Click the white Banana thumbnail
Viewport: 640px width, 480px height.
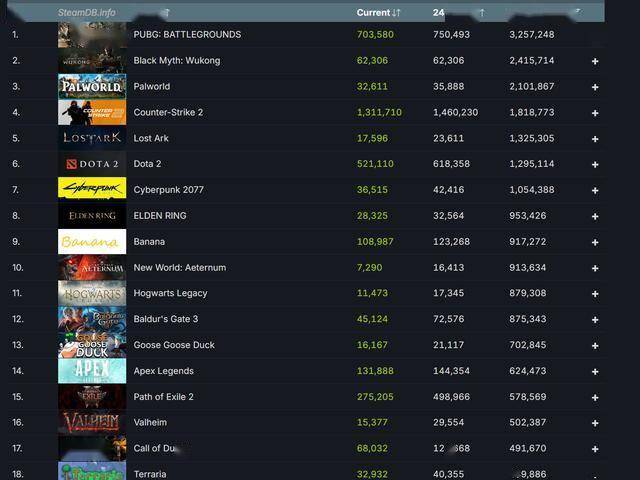coord(92,242)
